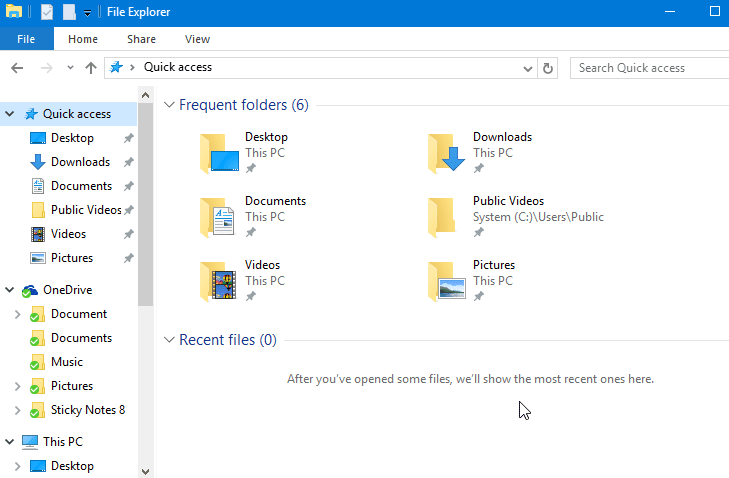
Task: Open the Videos folder icon in Frequent folders
Action: [x=218, y=281]
